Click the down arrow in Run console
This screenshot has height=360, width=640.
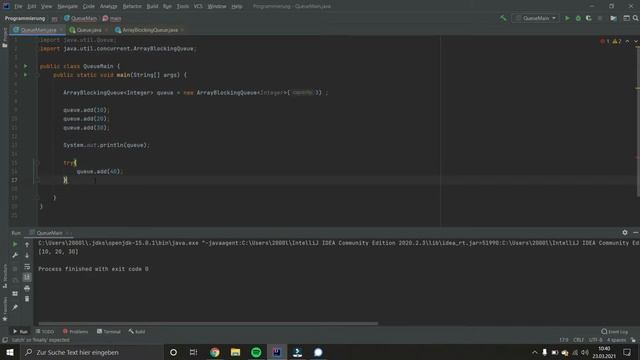click(x=27, y=255)
